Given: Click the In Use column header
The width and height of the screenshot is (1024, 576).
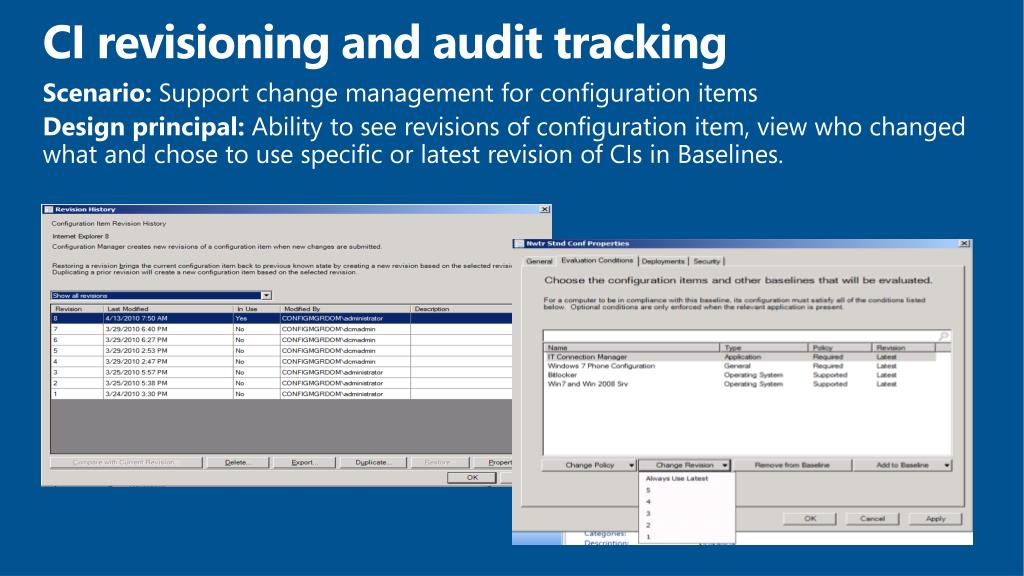Looking at the screenshot, I should [256, 309].
